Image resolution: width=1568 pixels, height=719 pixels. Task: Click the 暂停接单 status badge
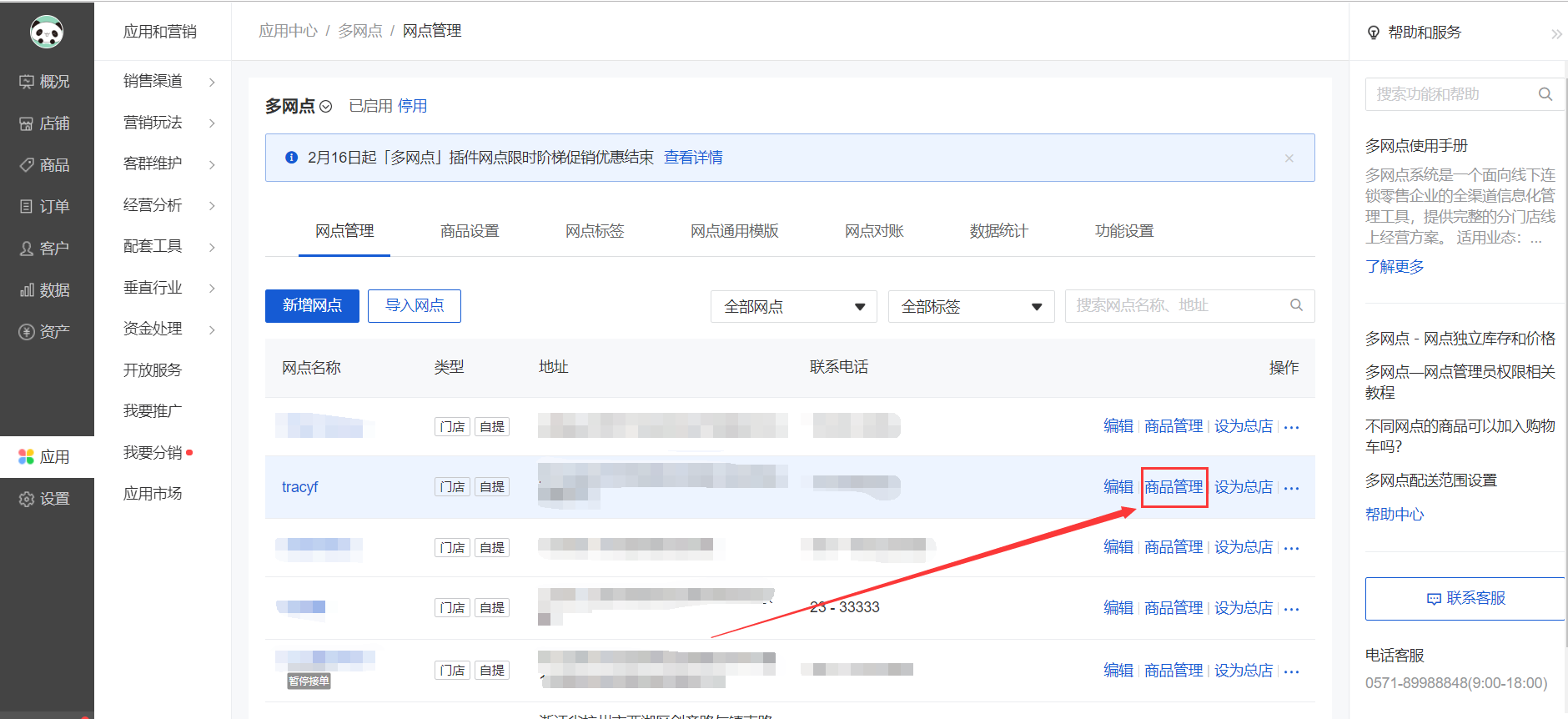click(x=309, y=681)
